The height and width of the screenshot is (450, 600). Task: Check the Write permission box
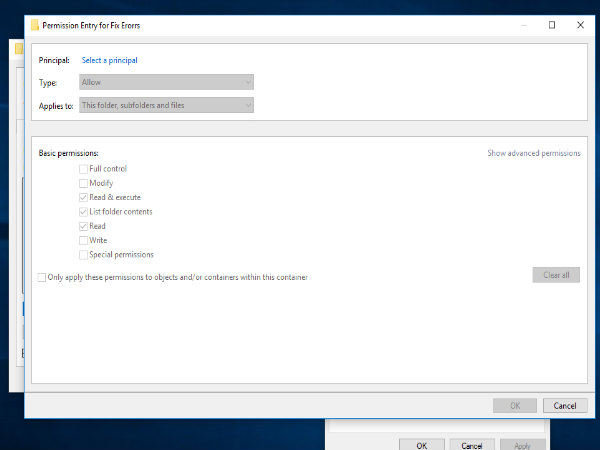(83, 240)
